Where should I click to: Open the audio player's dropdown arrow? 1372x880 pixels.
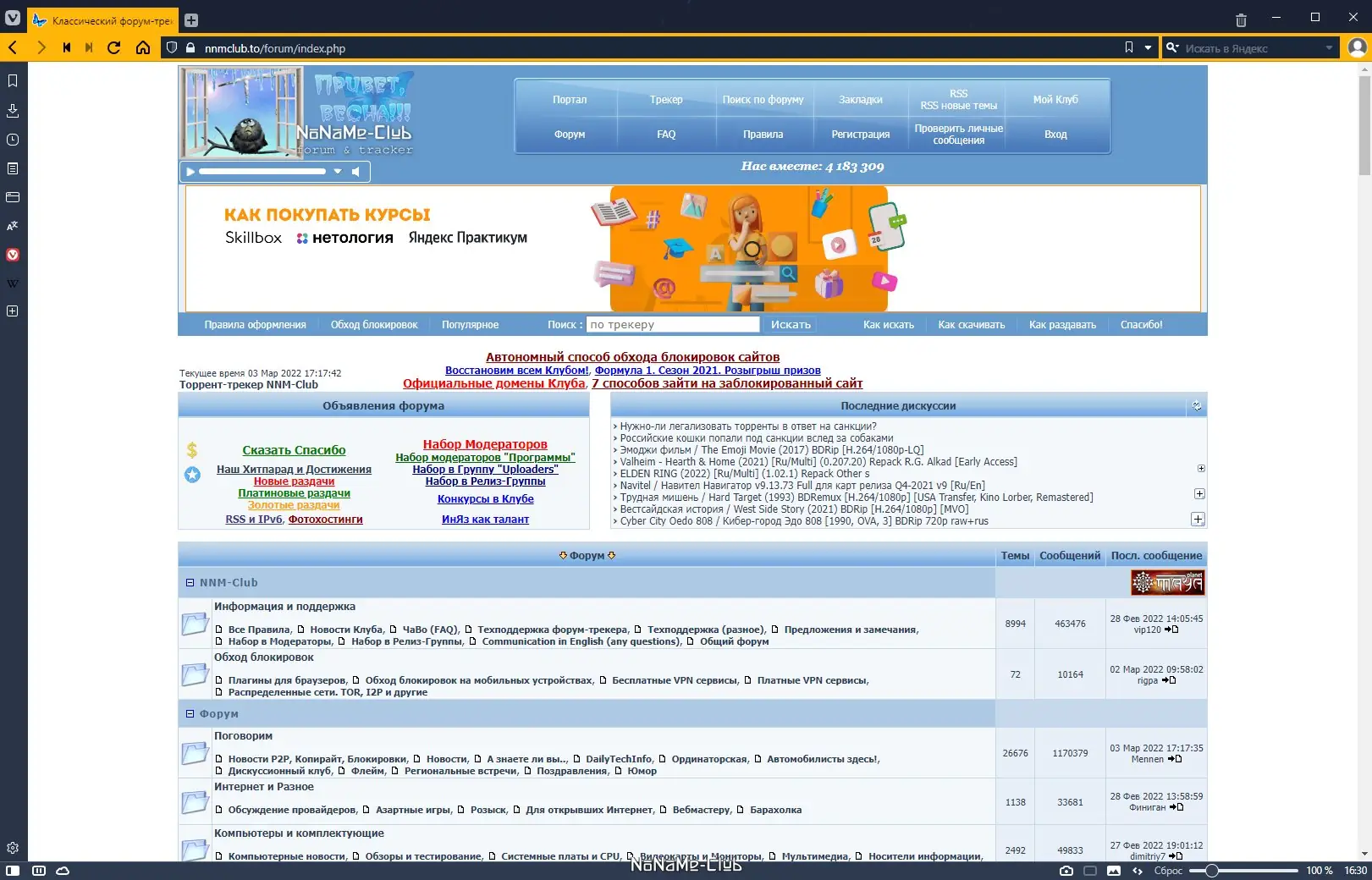[338, 172]
